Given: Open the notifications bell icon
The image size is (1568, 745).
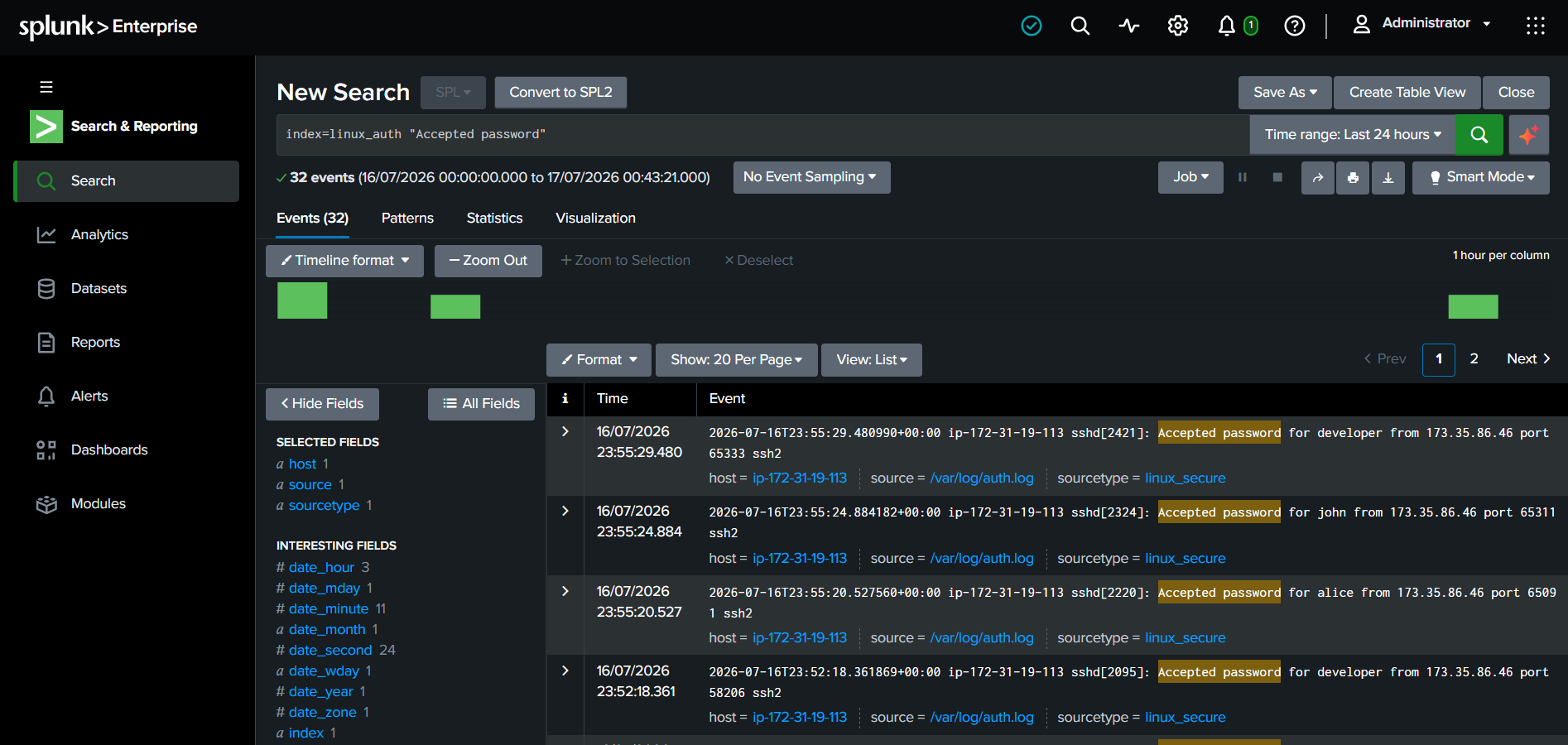Looking at the screenshot, I should click(x=1227, y=26).
